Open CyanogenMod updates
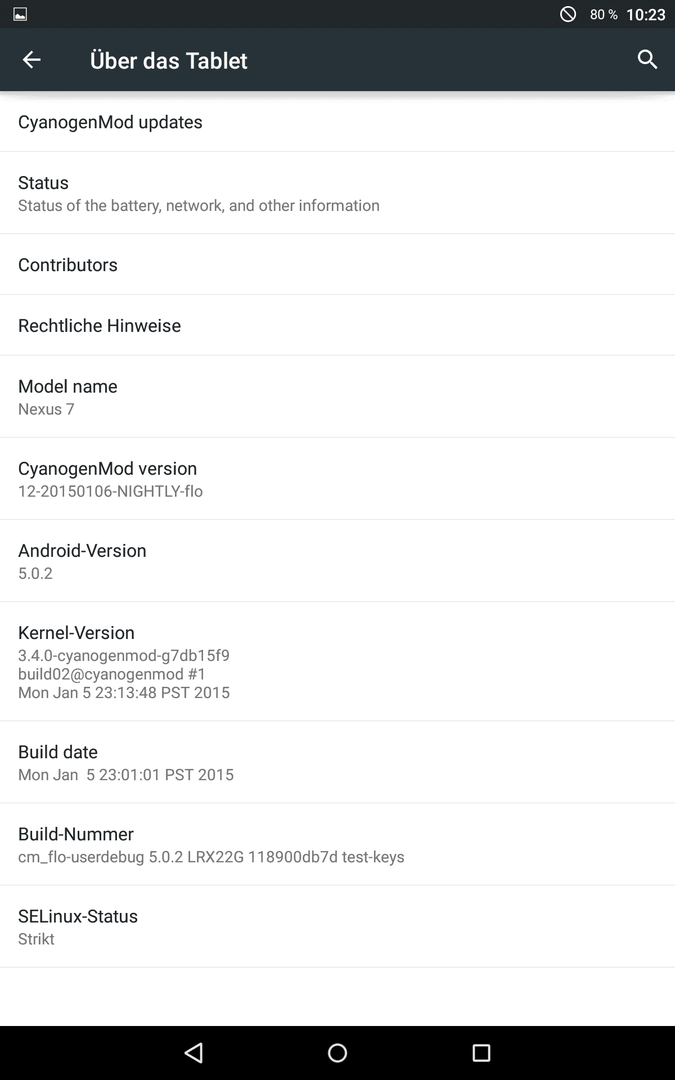 coord(338,122)
